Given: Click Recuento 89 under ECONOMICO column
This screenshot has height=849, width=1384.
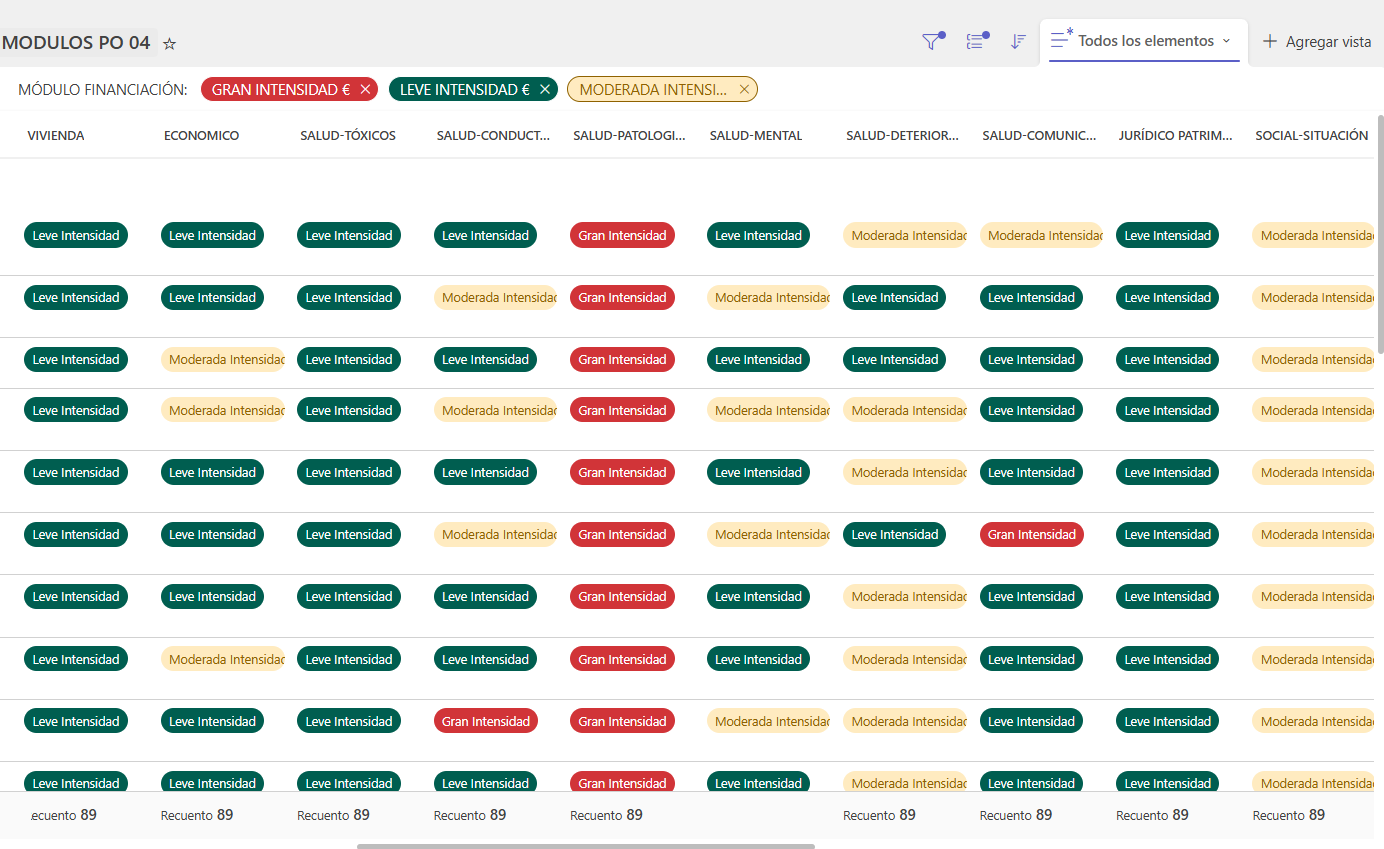Looking at the screenshot, I should point(197,815).
